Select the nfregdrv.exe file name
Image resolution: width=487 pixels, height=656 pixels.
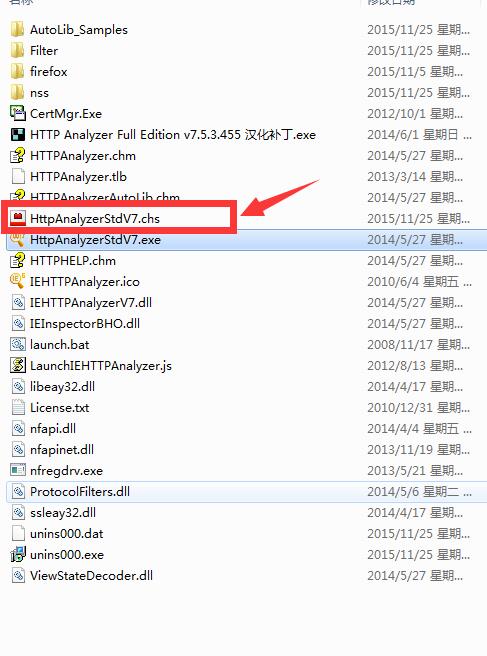[66, 471]
